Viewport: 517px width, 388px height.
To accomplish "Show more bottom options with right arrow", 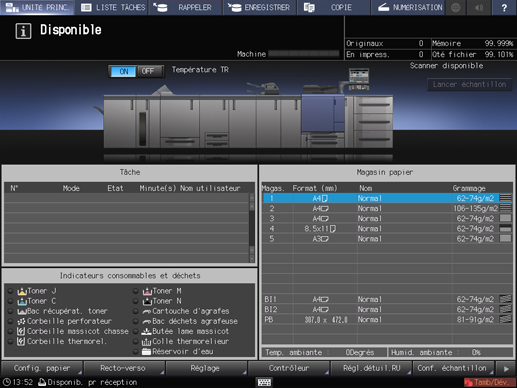I will [506, 368].
